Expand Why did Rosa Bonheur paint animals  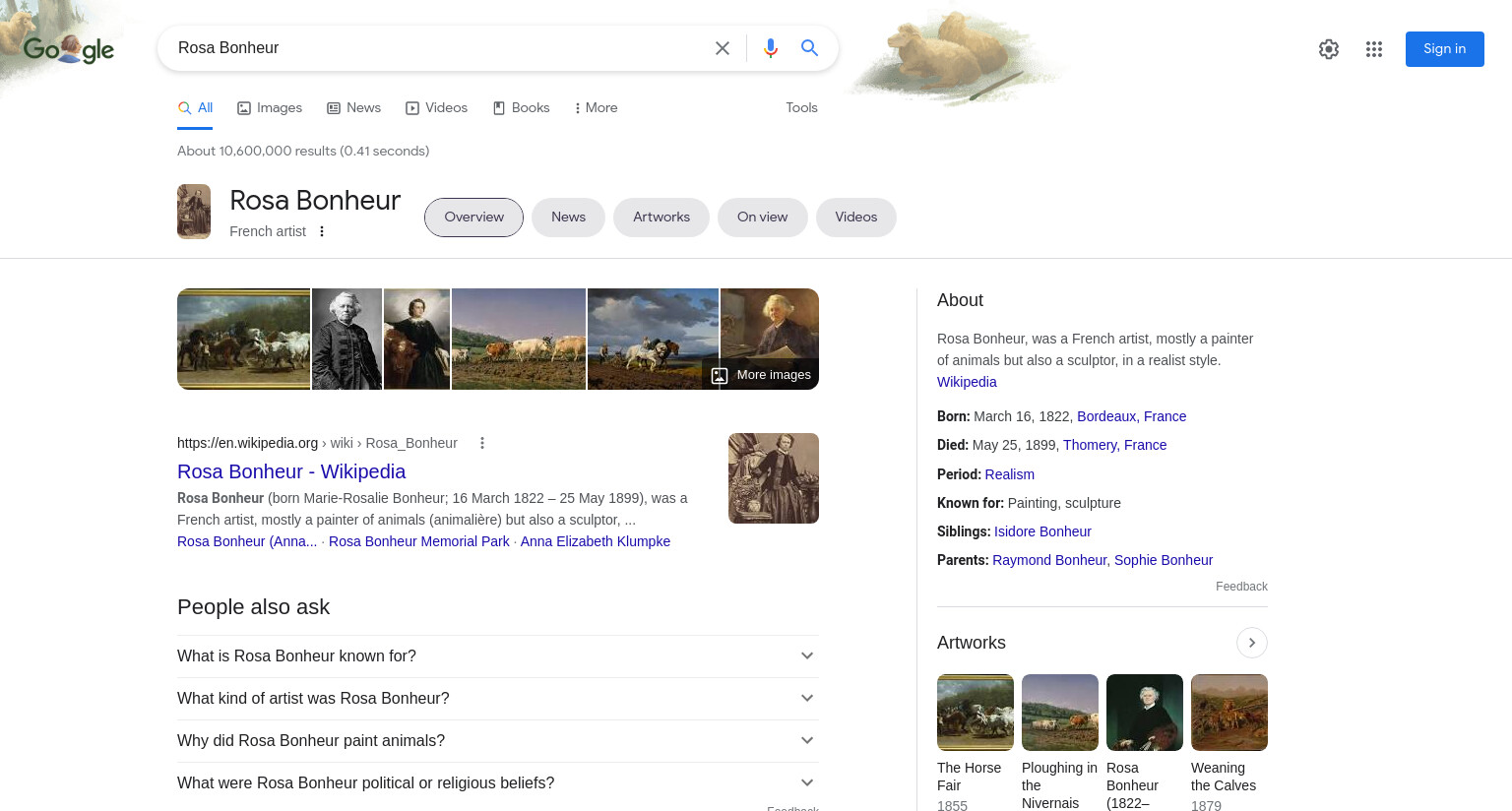pos(498,741)
